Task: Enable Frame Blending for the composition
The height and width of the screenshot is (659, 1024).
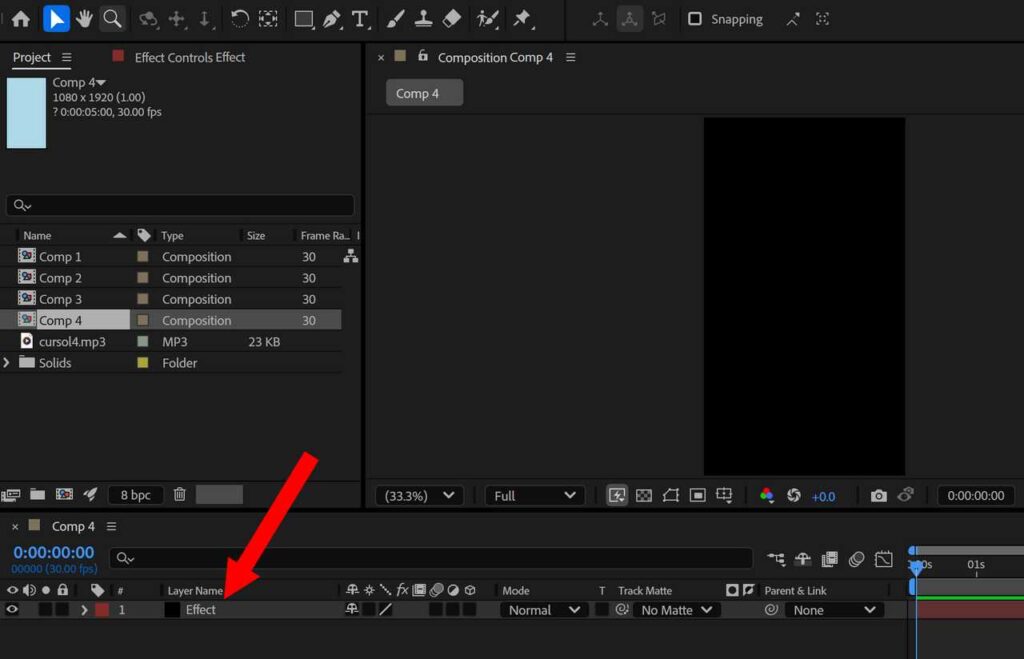Action: 829,559
